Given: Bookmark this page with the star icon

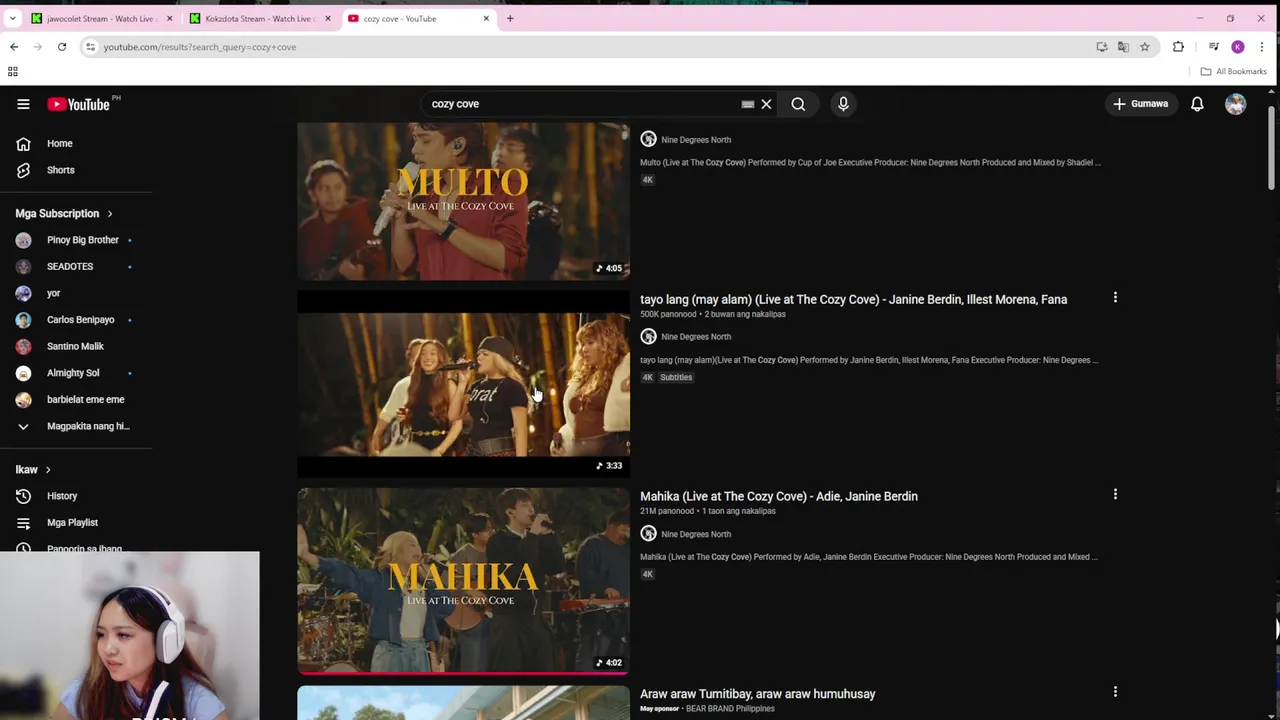Looking at the screenshot, I should [1145, 47].
